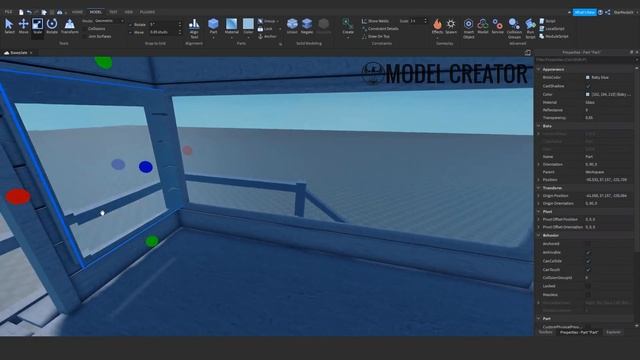Expand the Orientation property row
This screenshot has width=640, height=360.
pyautogui.click(x=539, y=164)
